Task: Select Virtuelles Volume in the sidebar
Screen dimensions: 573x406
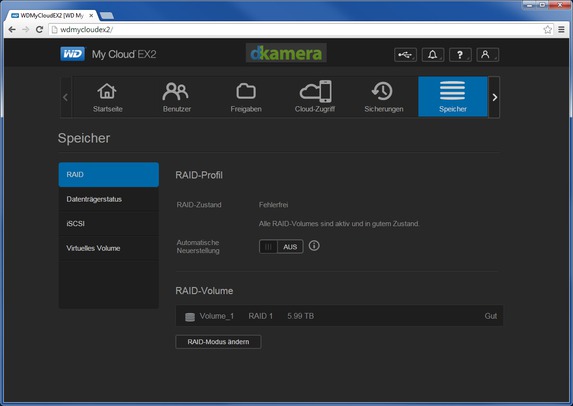Action: 109,248
